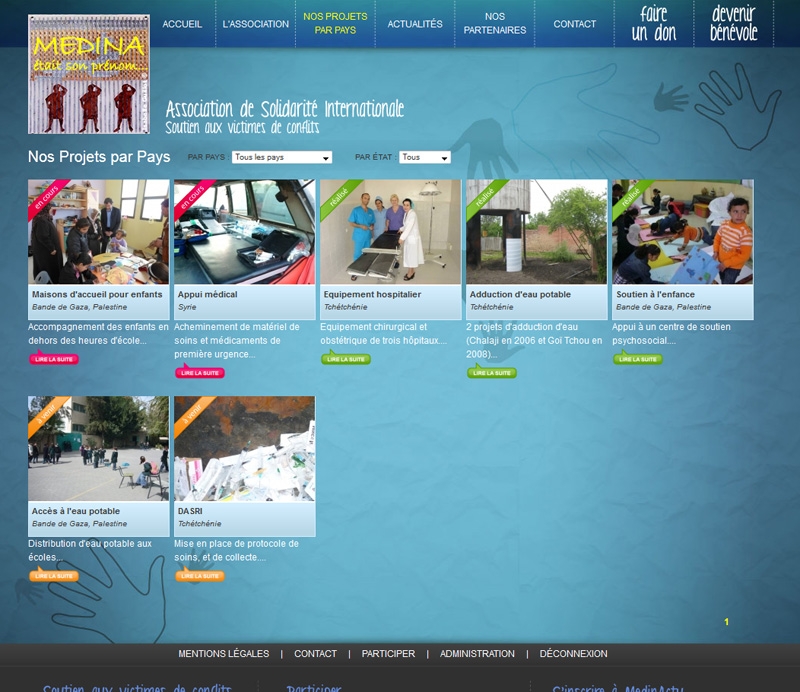Click 'Lire la suite' under Maisons d'accueil

click(x=53, y=359)
